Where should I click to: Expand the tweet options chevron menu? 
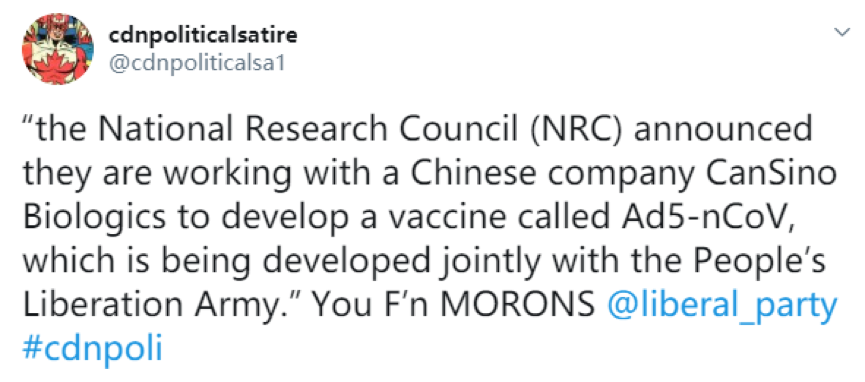tap(842, 33)
